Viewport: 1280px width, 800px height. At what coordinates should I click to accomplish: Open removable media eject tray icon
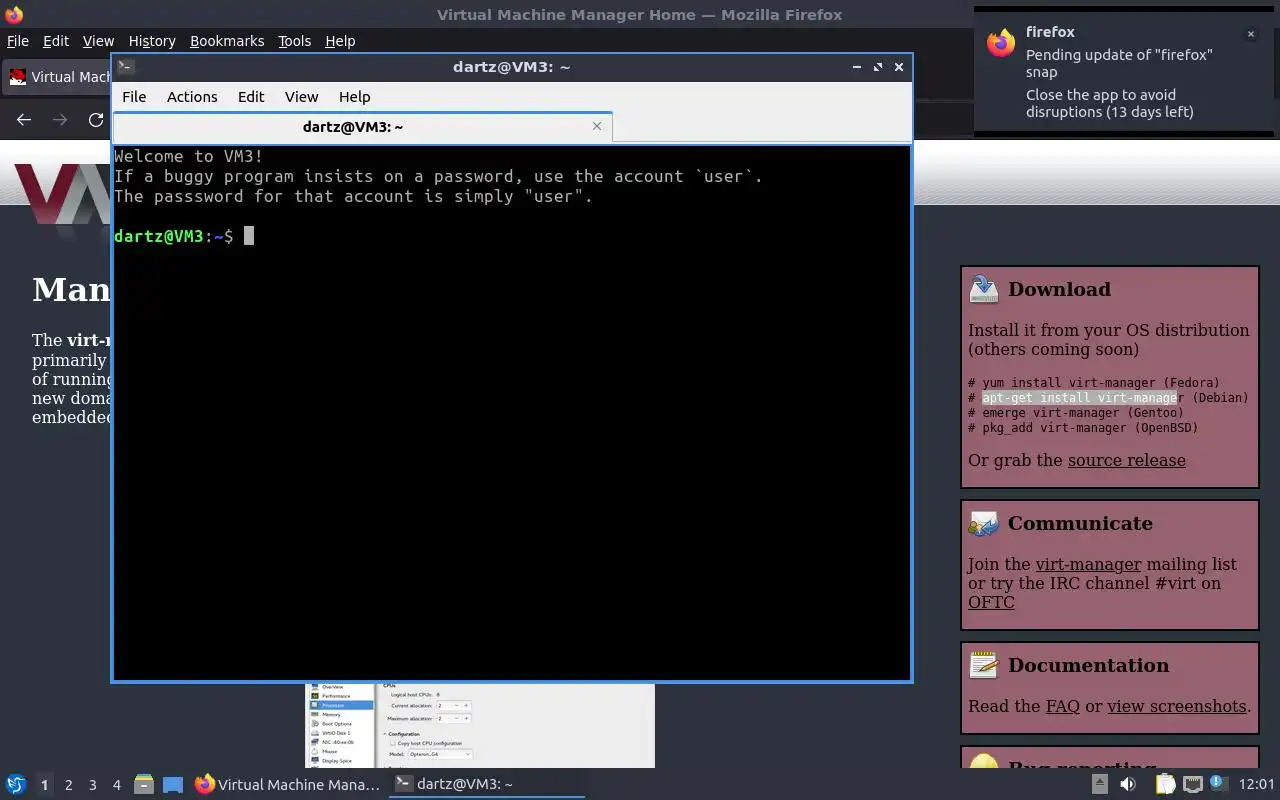point(1099,785)
